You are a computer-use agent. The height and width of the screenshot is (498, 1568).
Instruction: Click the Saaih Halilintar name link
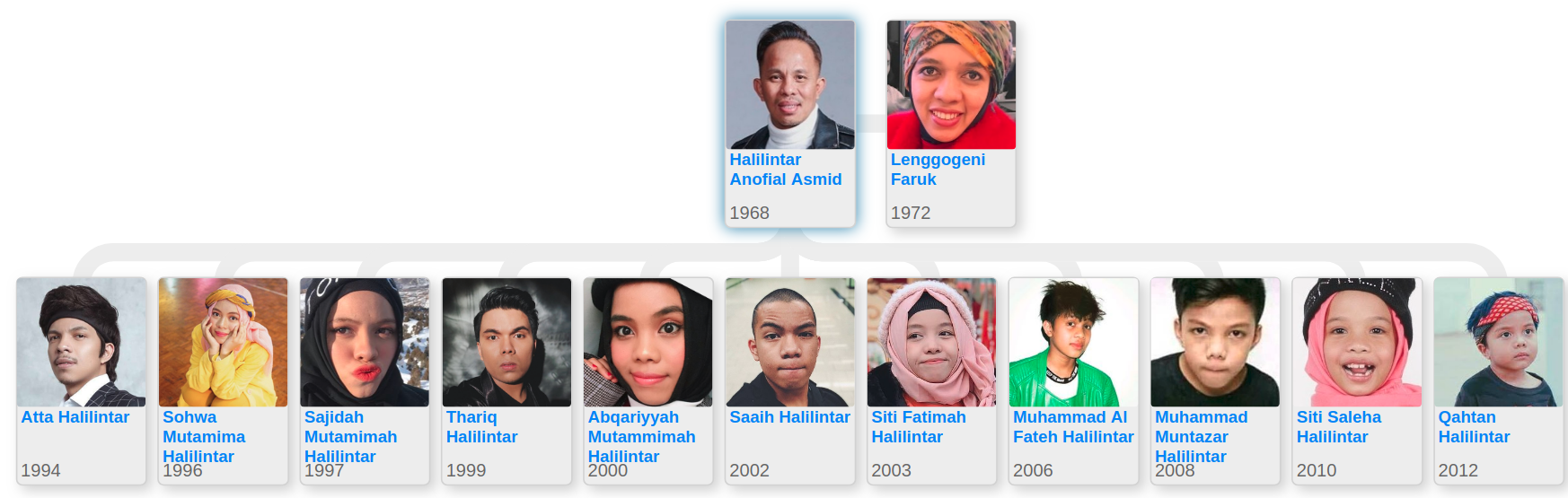point(789,417)
